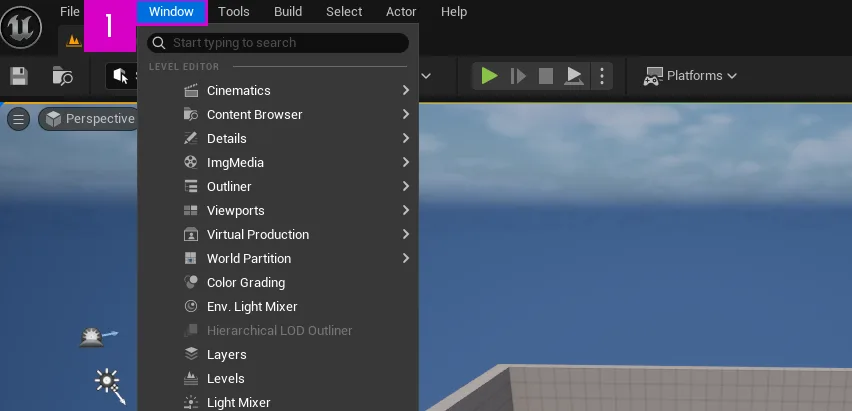852x411 pixels.
Task: Expand the Outliner submenu arrow
Action: tap(406, 186)
